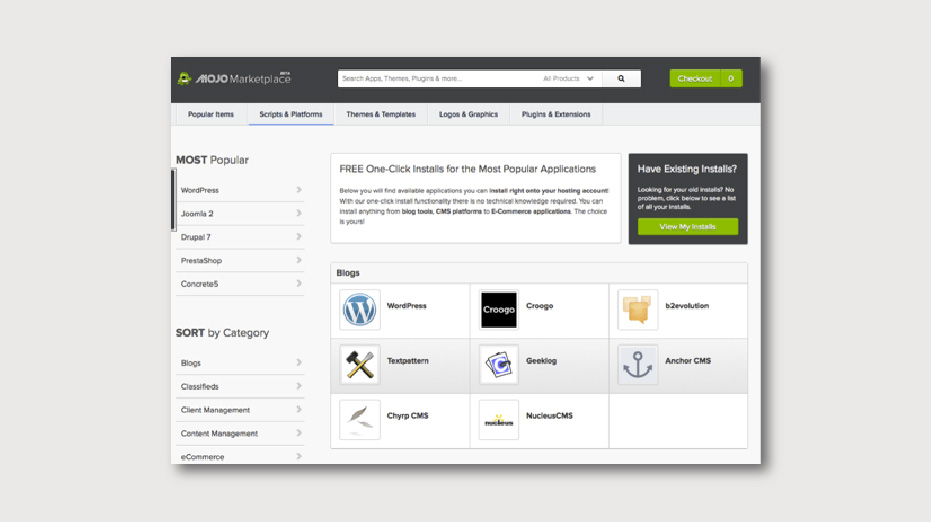Select Blogs in Sort by Category
Screen dimensions: 931x522
(191, 363)
